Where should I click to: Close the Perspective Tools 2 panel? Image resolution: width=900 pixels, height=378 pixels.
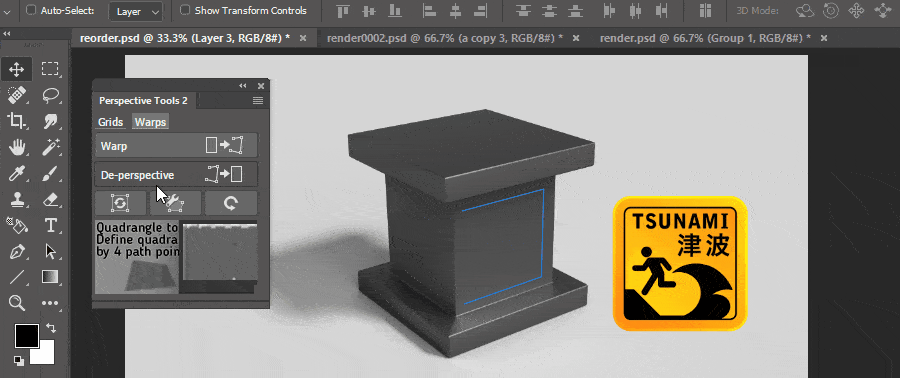261,85
